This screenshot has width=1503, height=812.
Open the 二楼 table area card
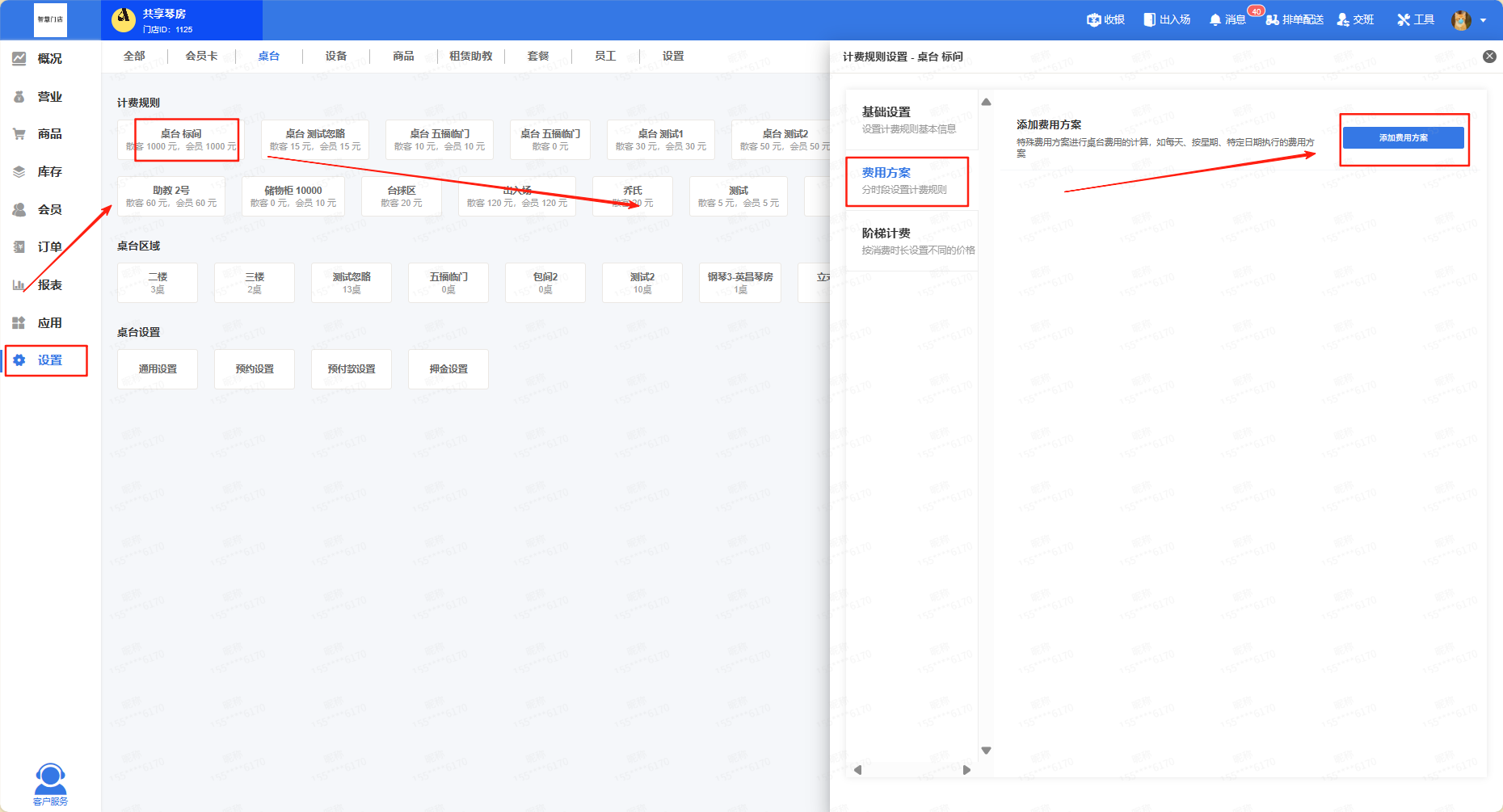[158, 283]
